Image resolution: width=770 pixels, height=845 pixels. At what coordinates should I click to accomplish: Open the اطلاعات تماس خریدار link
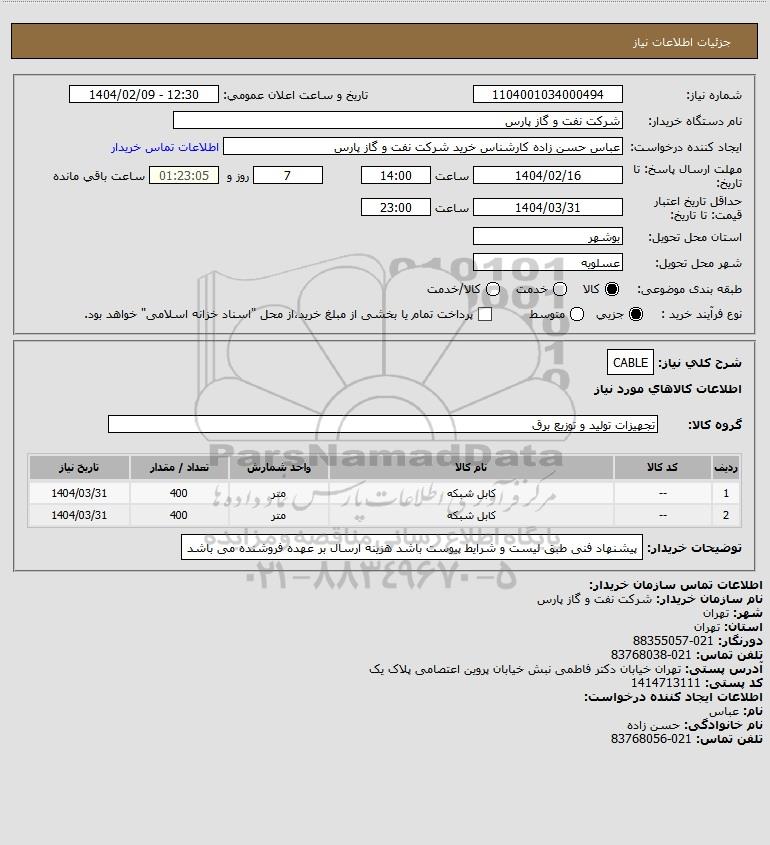pyautogui.click(x=165, y=147)
